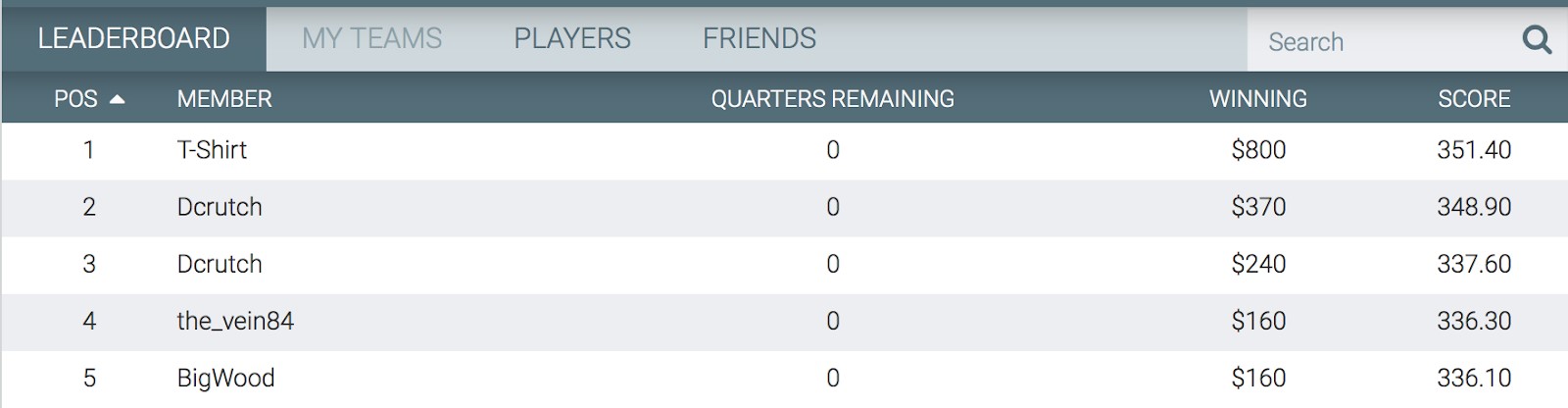Go to the Friends tab

click(x=759, y=38)
